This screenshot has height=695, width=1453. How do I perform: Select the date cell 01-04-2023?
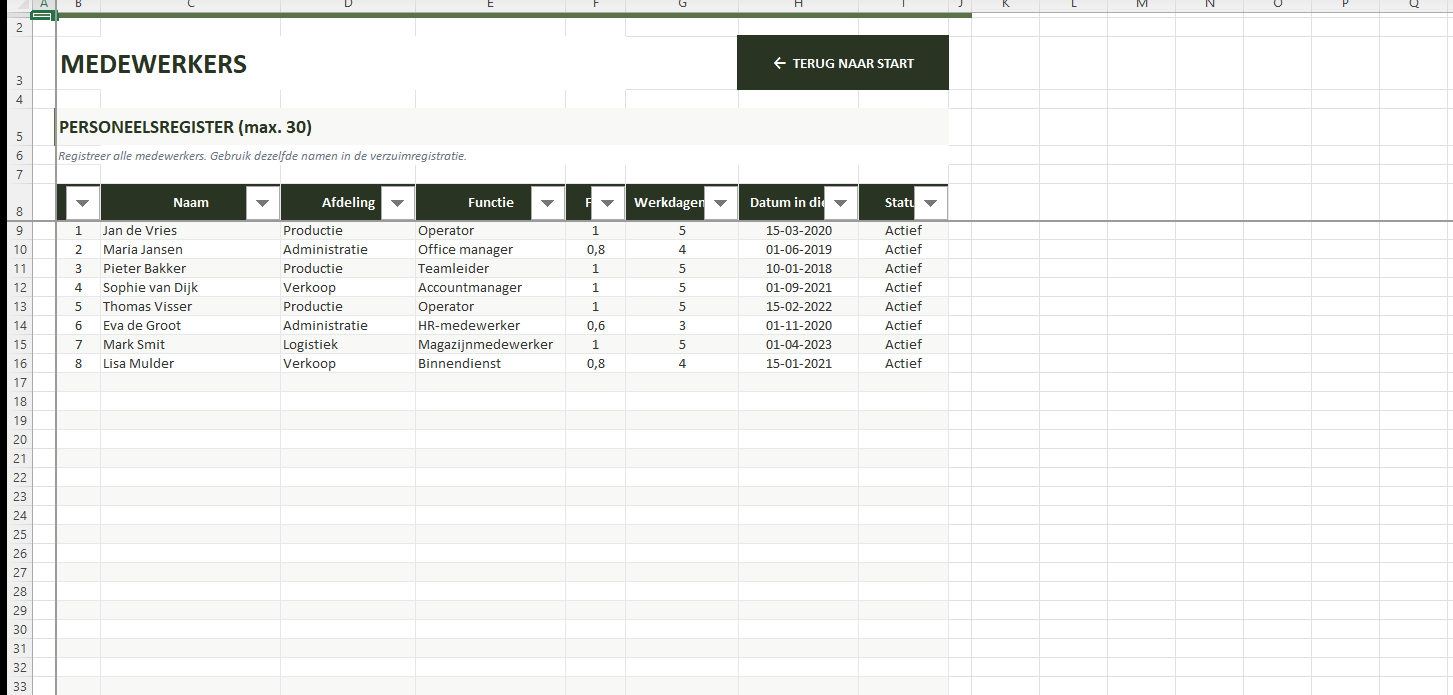(x=798, y=345)
